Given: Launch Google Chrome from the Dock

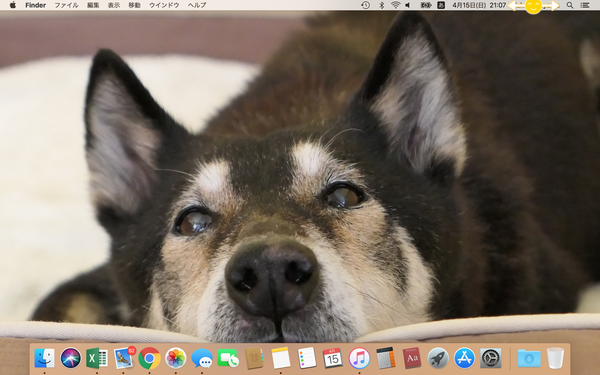Looking at the screenshot, I should [x=150, y=359].
